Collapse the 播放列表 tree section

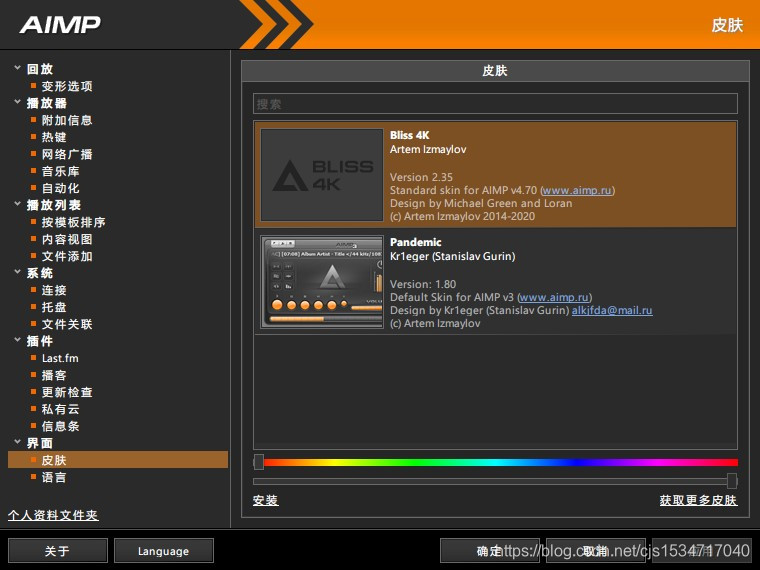[x=17, y=204]
